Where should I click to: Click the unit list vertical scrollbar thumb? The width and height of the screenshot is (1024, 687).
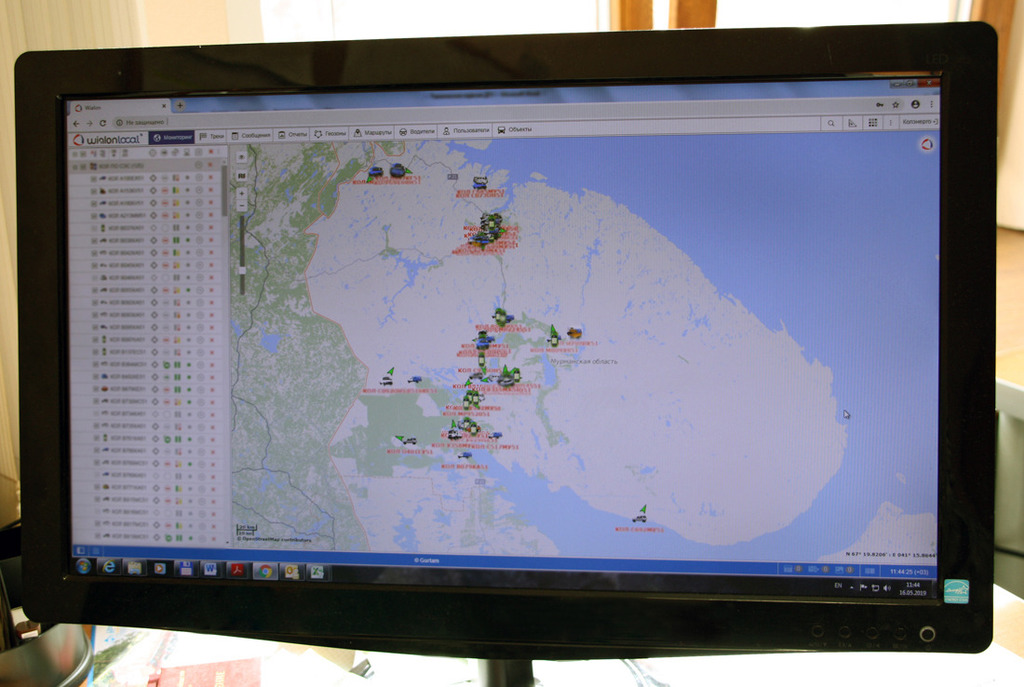tap(225, 191)
